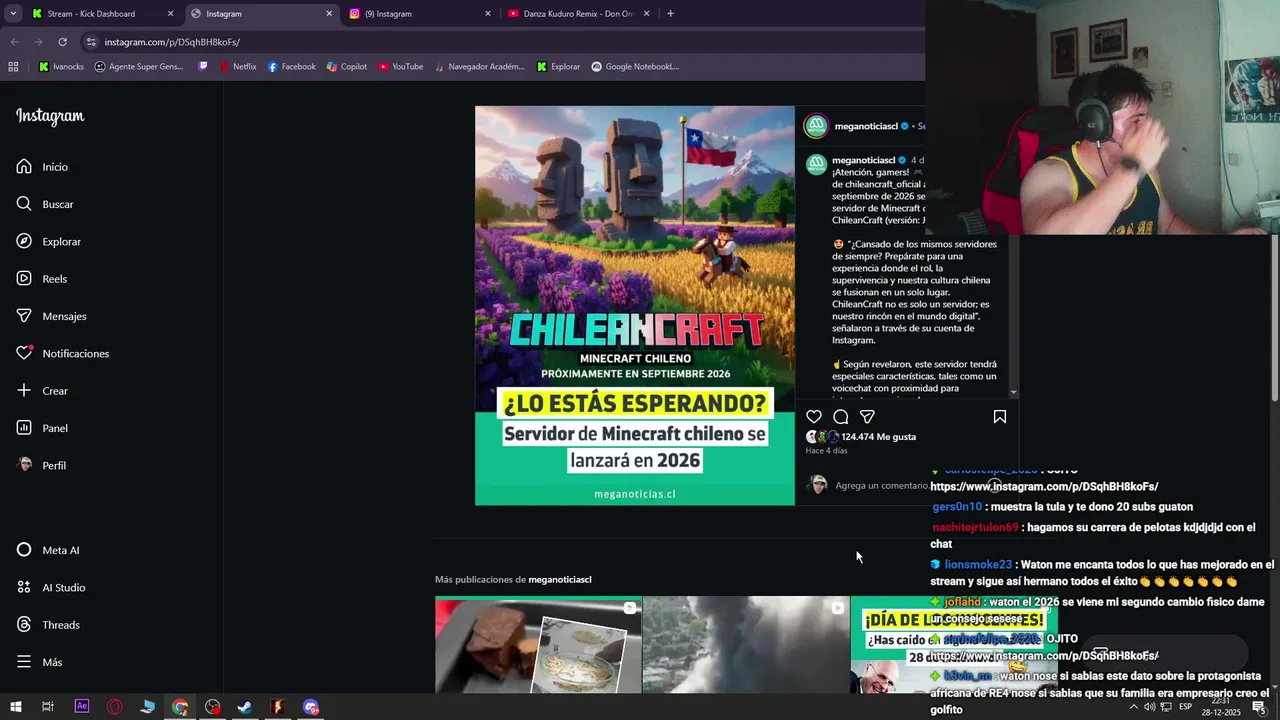This screenshot has height=720, width=1280.
Task: Click the caption scrollbar down arrow
Action: tap(1014, 393)
